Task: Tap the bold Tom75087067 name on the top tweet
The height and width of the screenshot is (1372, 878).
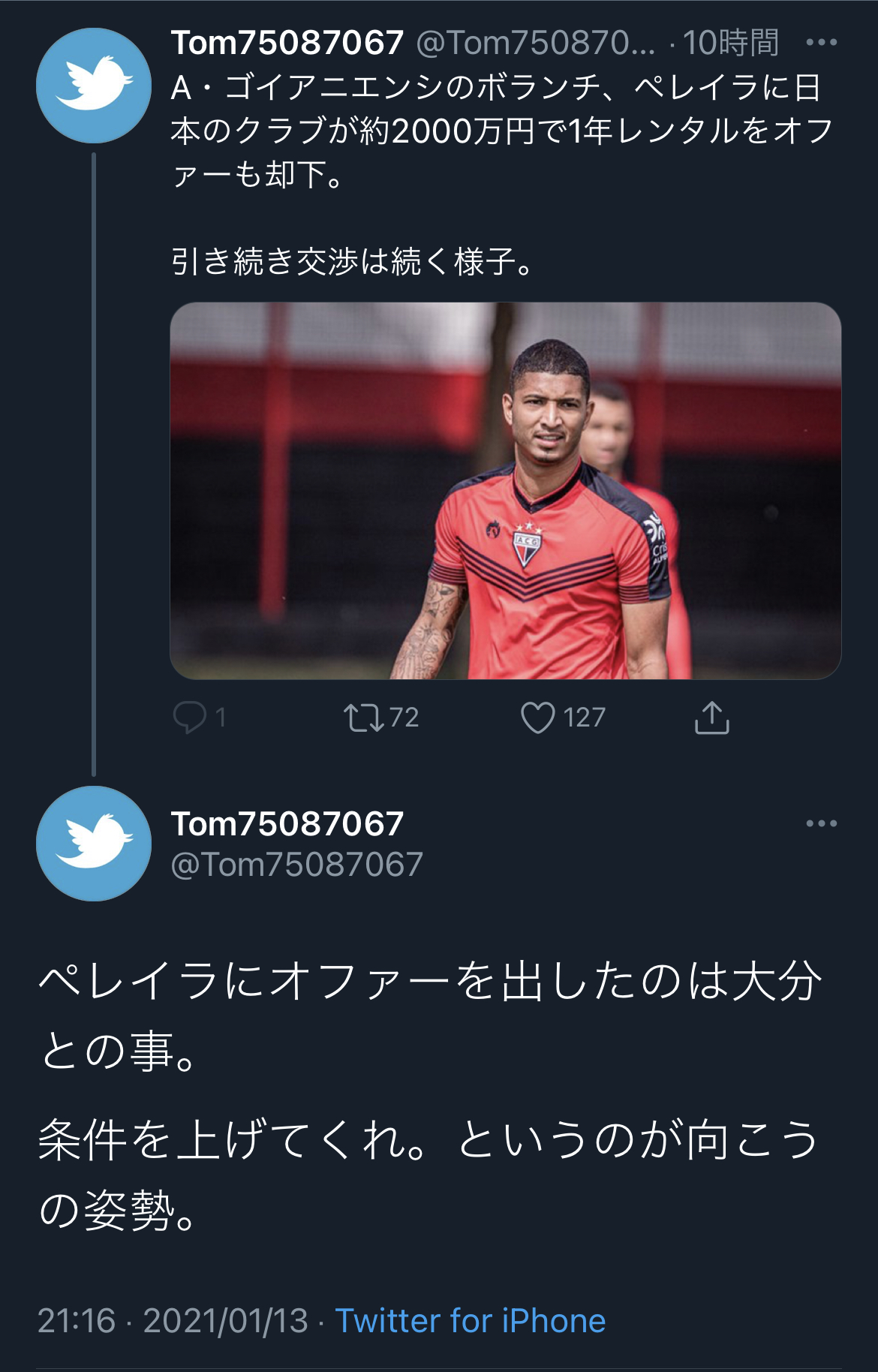Action: [x=287, y=43]
